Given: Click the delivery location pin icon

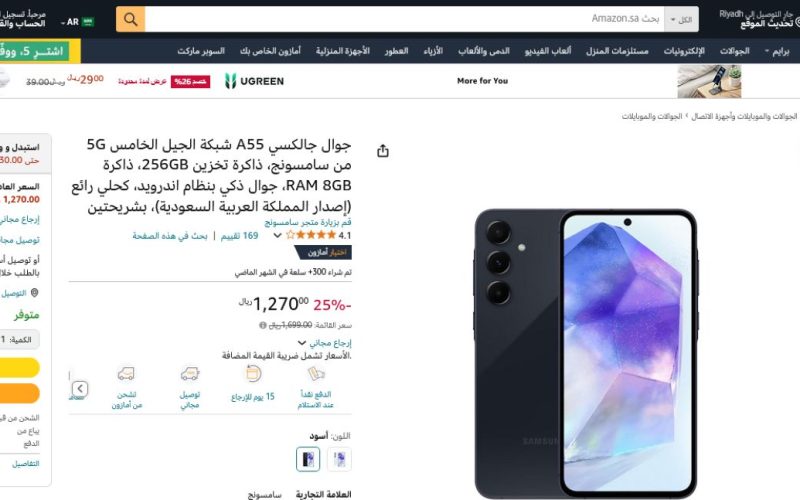Looking at the screenshot, I should 35,293.
